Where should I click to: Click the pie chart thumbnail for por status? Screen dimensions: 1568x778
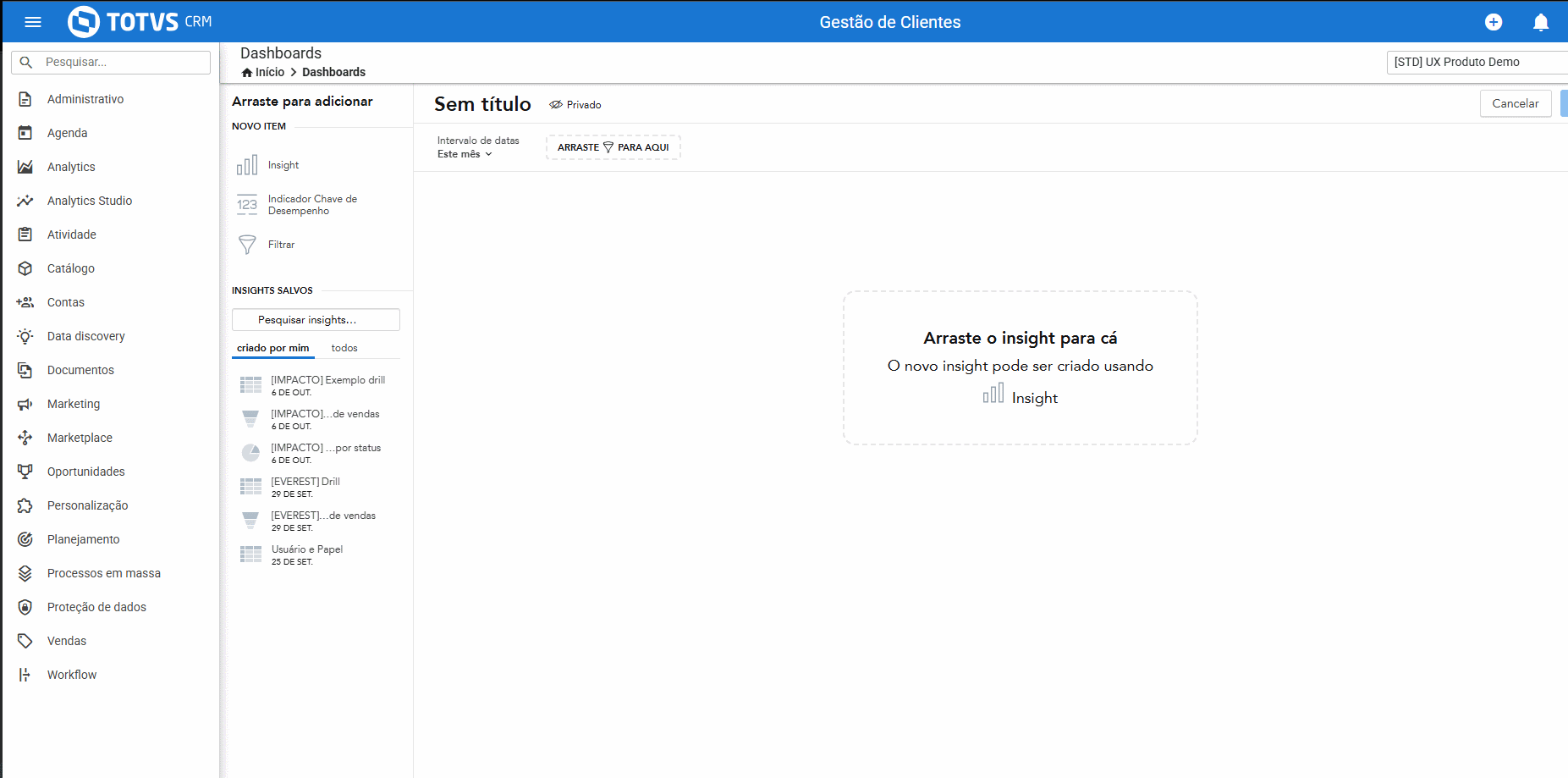(250, 453)
